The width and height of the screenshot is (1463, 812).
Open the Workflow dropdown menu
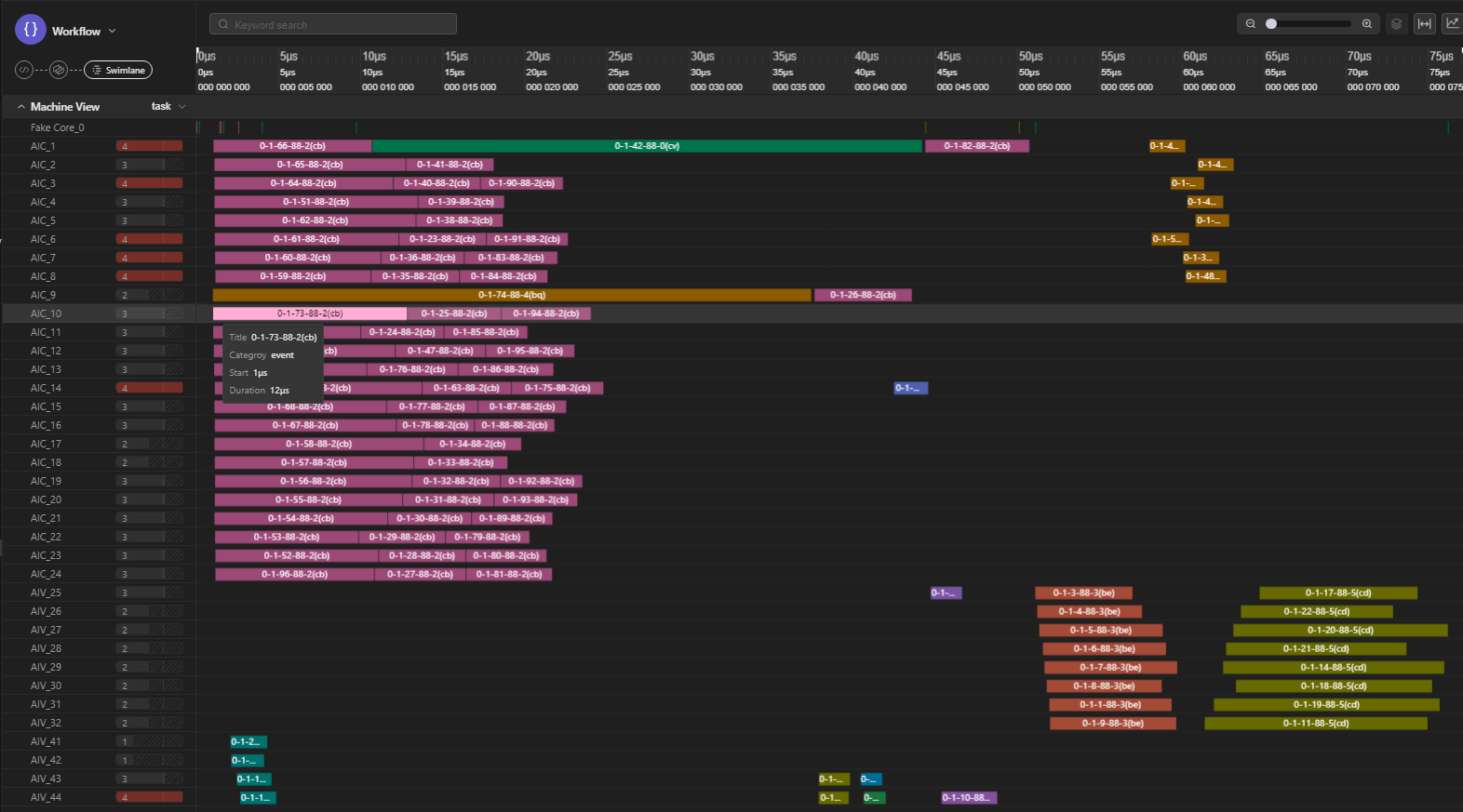pos(113,31)
